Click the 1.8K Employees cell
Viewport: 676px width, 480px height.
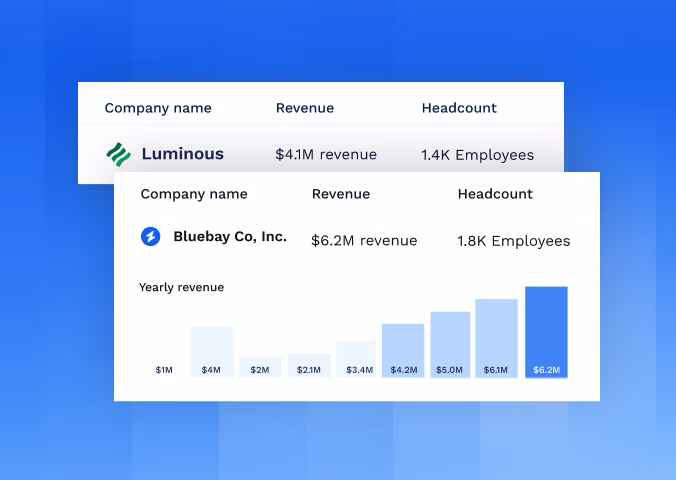point(513,241)
